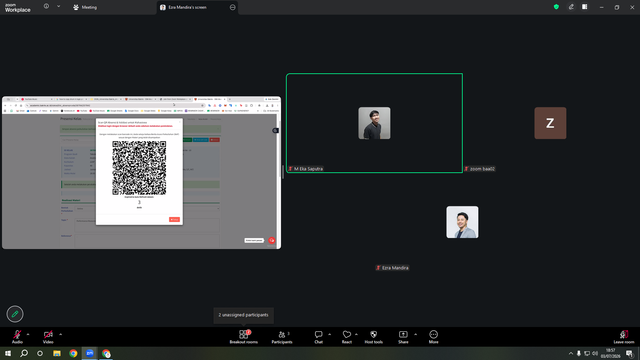Select the Z avatar of zoom baa02

(x=550, y=123)
